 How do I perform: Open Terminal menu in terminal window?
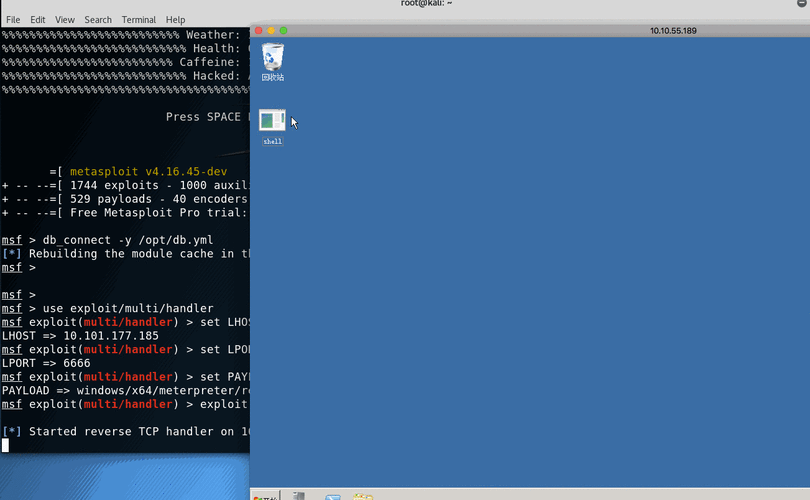coord(138,20)
